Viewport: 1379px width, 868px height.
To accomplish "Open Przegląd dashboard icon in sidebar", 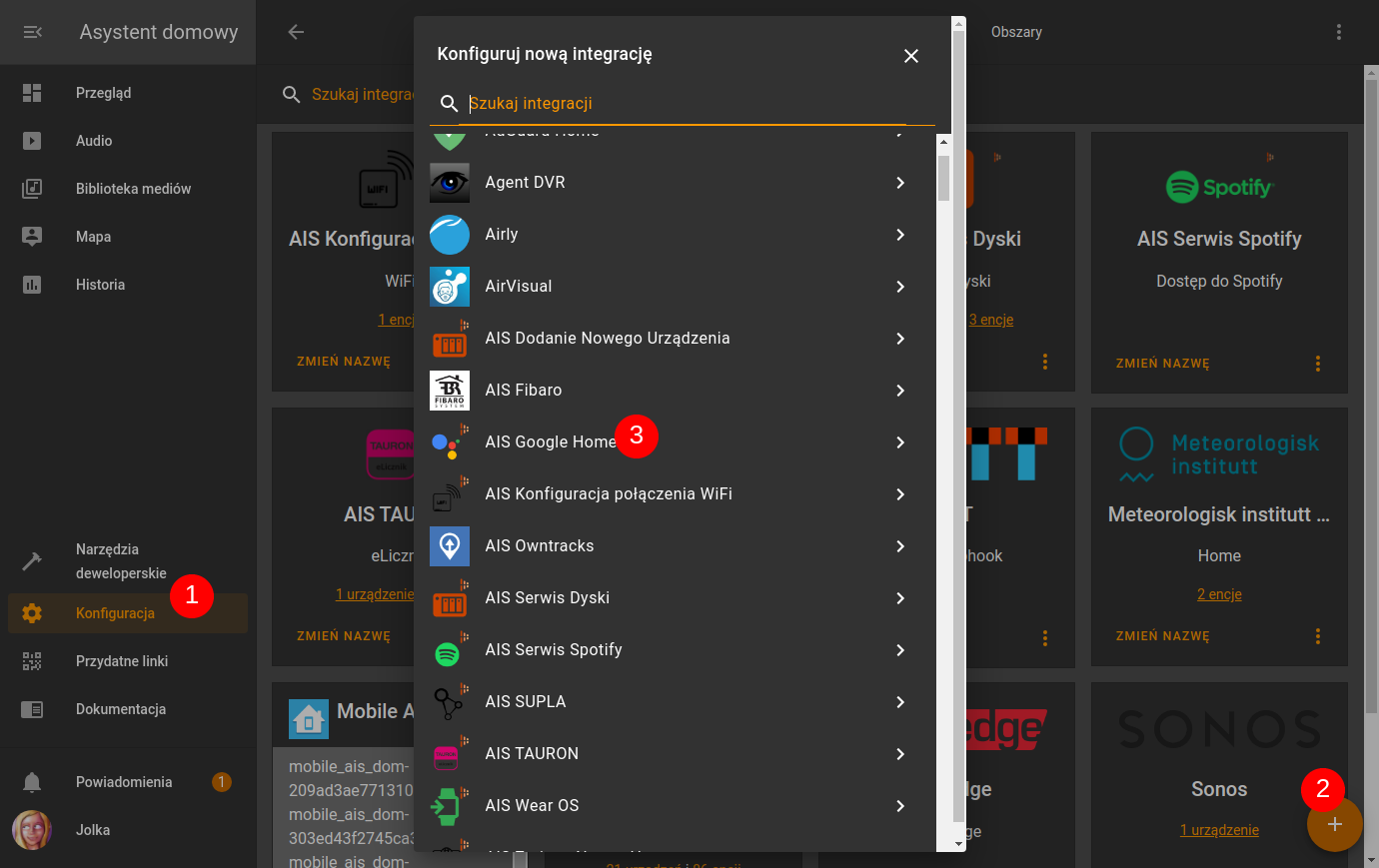I will pyautogui.click(x=32, y=93).
